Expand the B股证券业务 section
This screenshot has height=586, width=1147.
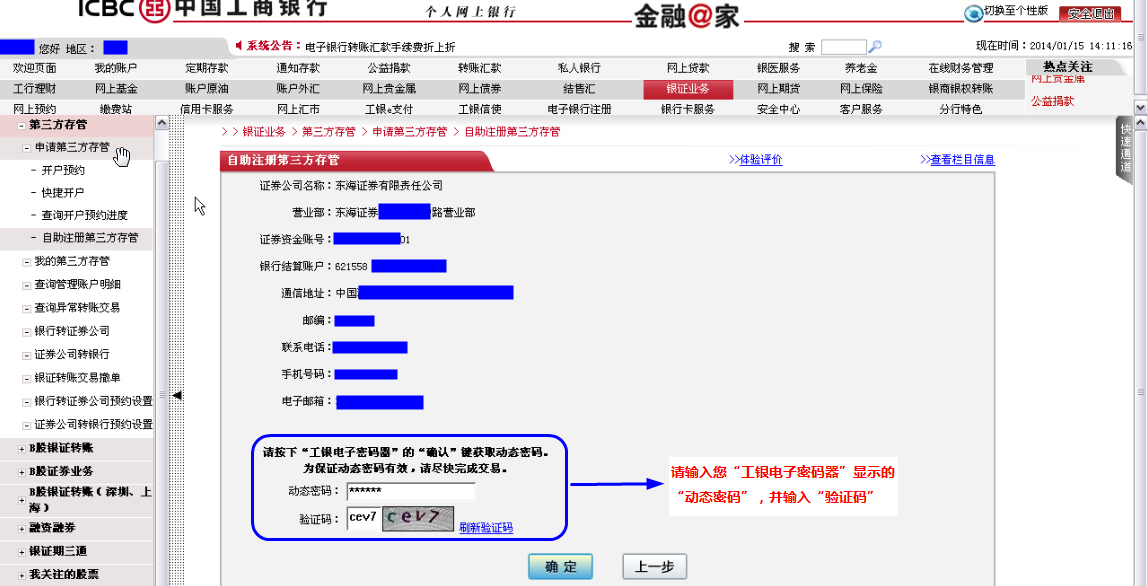pyautogui.click(x=22, y=472)
